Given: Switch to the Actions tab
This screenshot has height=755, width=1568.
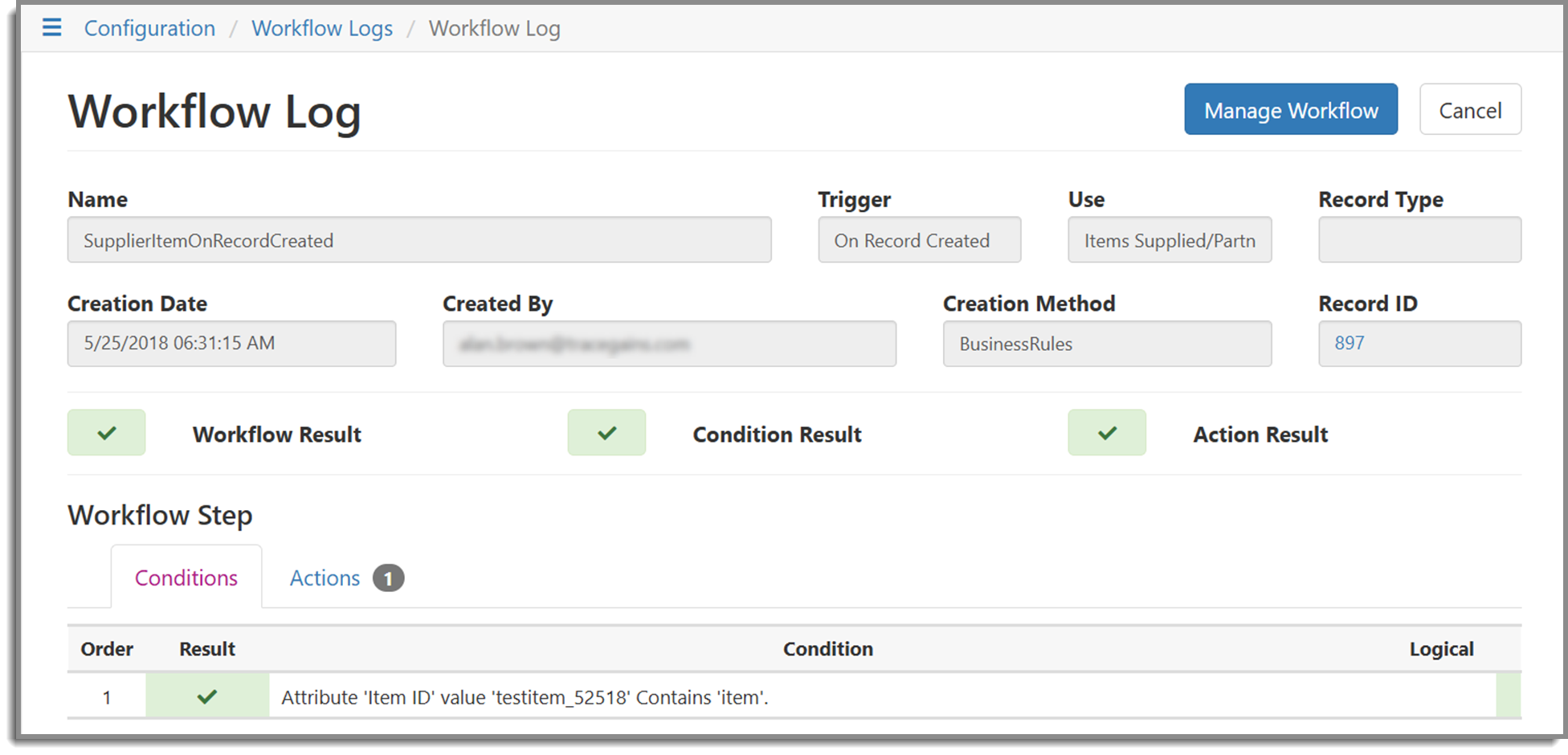Looking at the screenshot, I should (325, 577).
